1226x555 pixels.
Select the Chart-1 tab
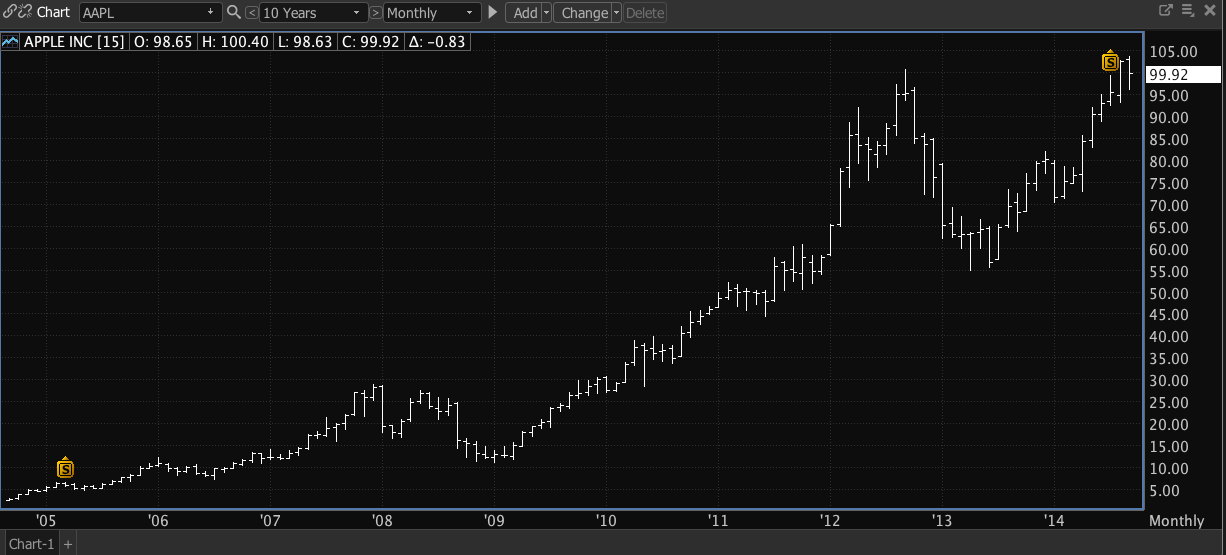pos(29,544)
